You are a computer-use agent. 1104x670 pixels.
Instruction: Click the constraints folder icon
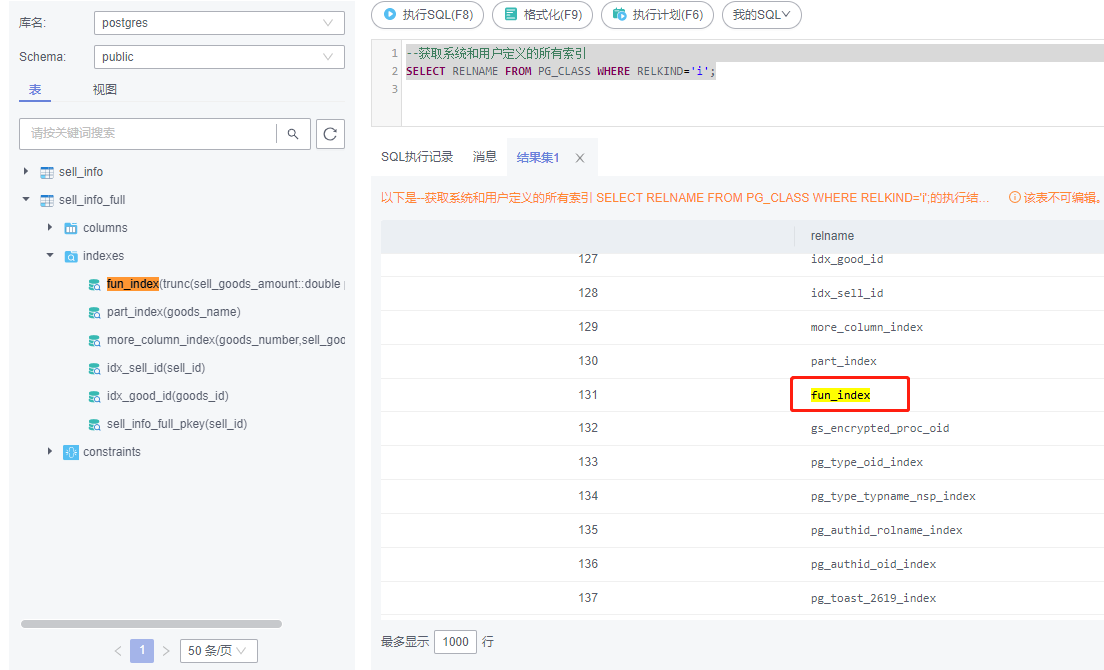(71, 452)
